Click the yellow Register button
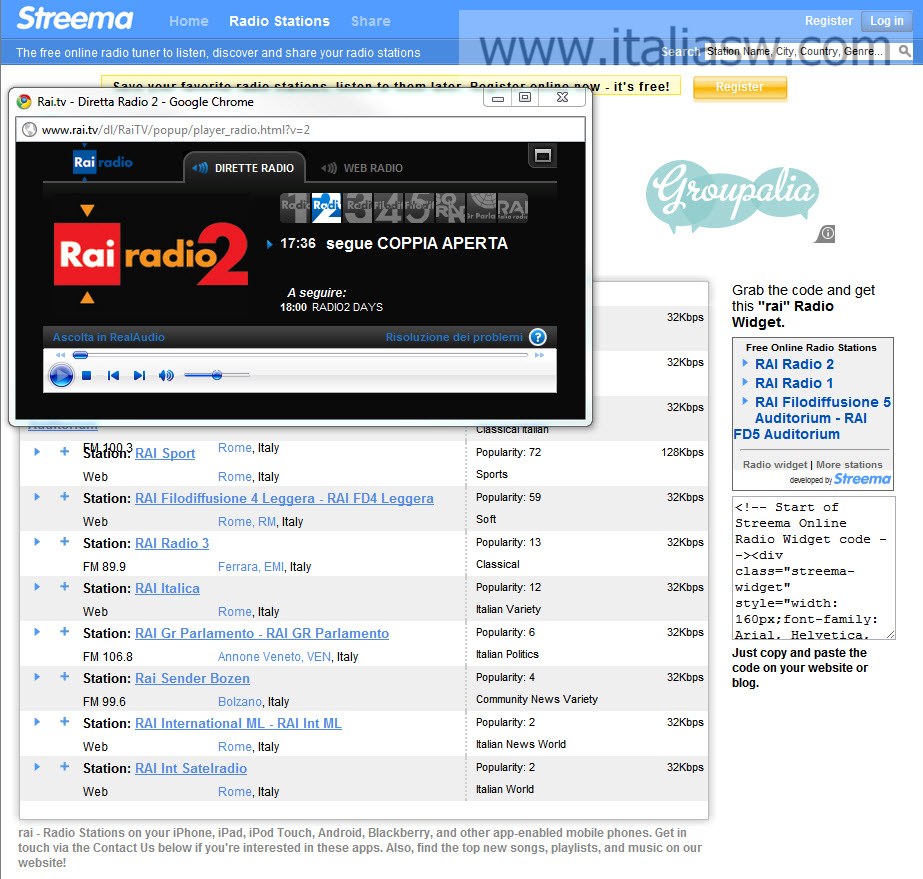Screen dimensions: 923x879 tap(739, 87)
